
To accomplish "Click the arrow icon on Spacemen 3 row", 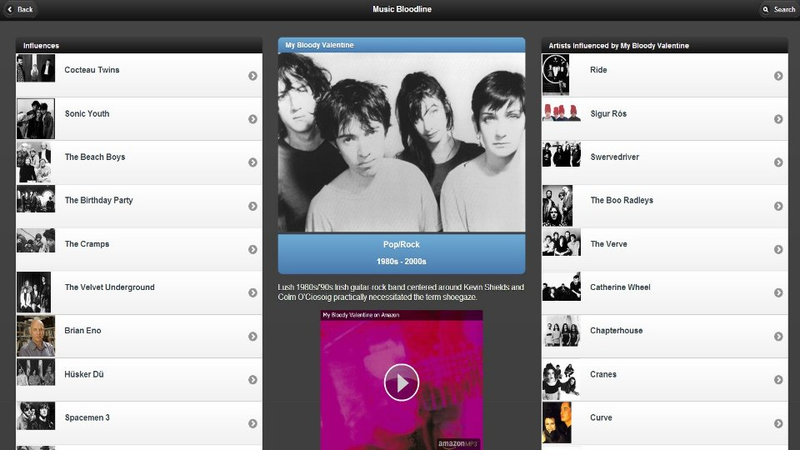I will pyautogui.click(x=253, y=423).
